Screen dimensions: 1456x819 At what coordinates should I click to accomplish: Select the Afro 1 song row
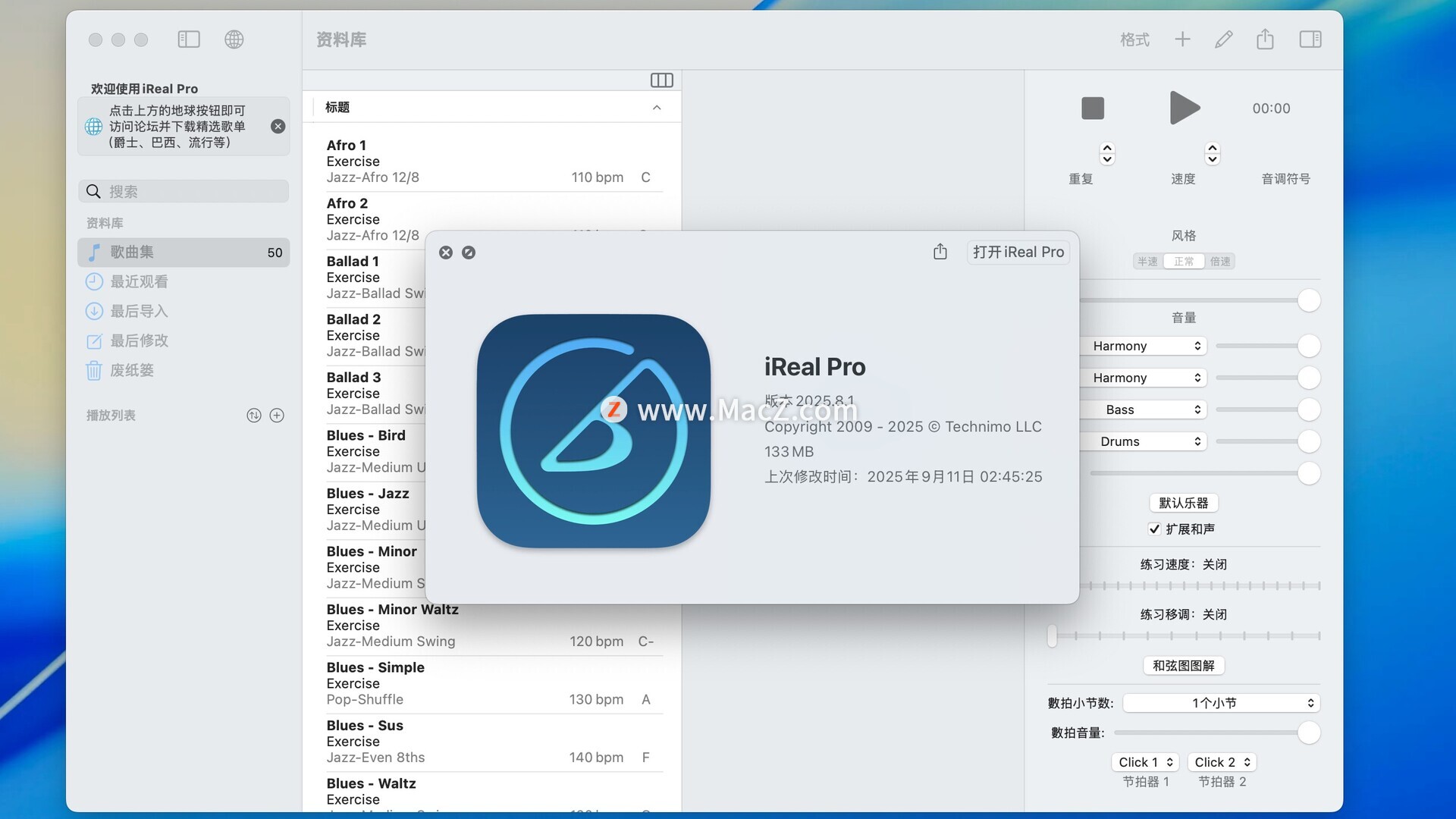pos(493,162)
